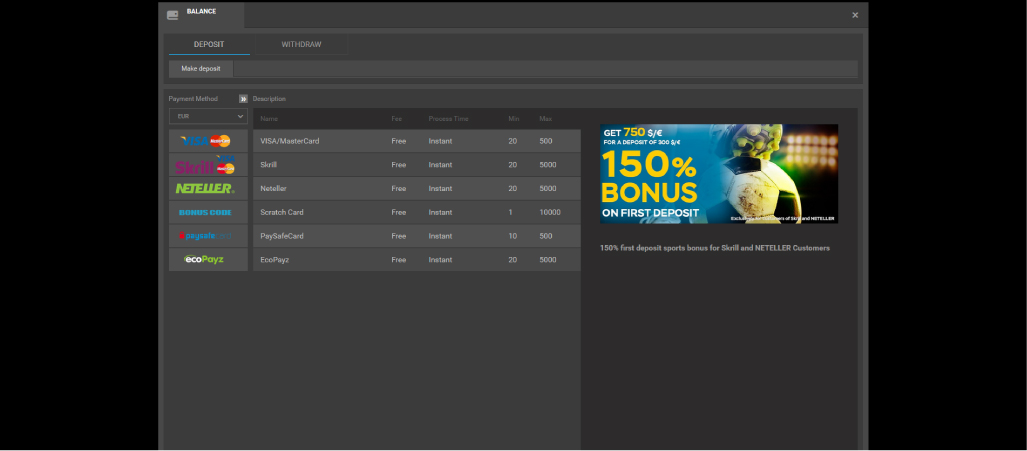1027x451 pixels.
Task: Click the wallet icon beside Balance
Action: click(173, 14)
